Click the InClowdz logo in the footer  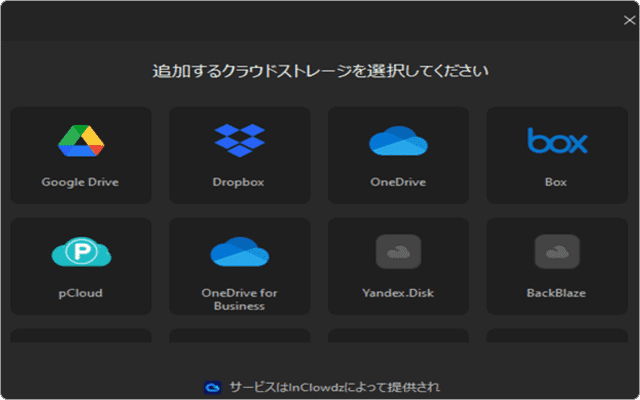pos(213,387)
